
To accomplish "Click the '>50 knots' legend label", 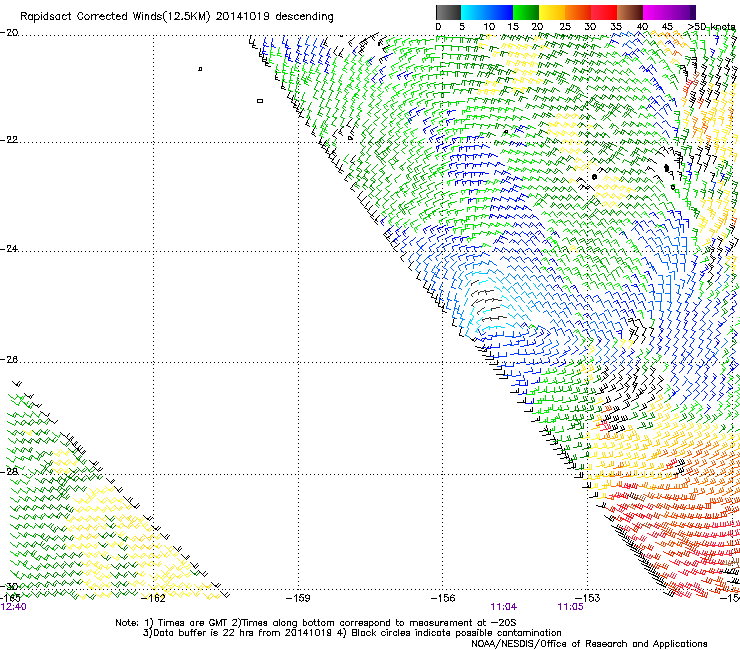I will point(711,27).
